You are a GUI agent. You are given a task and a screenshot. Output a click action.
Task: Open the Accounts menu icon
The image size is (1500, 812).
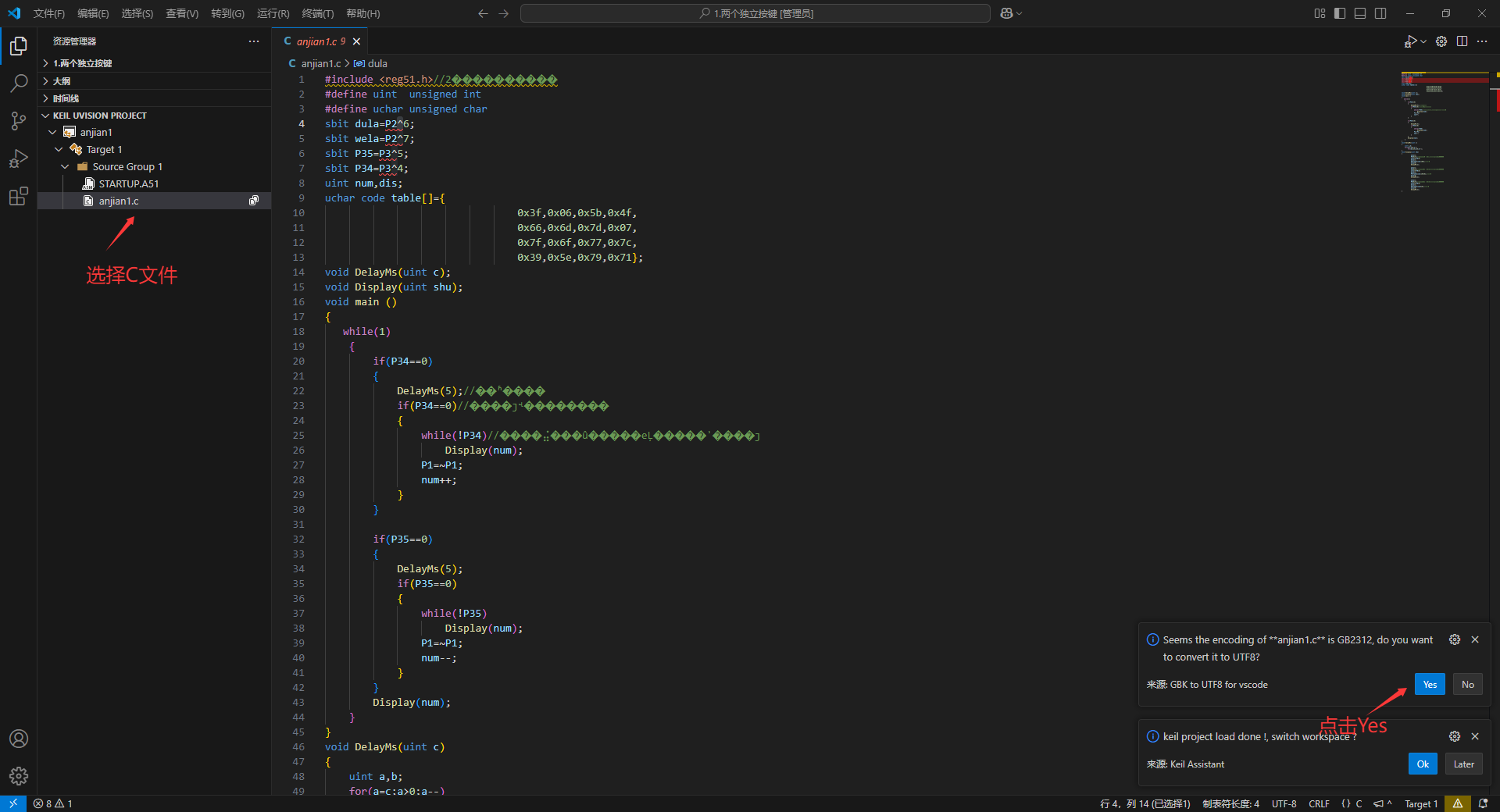pyautogui.click(x=19, y=739)
